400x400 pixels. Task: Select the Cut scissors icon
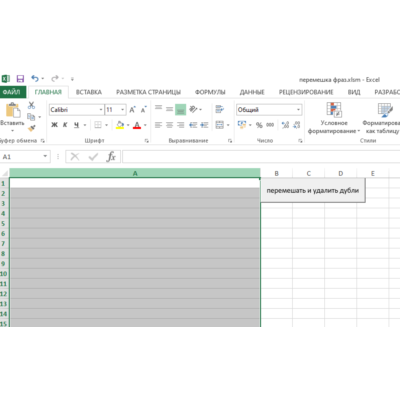[31, 106]
